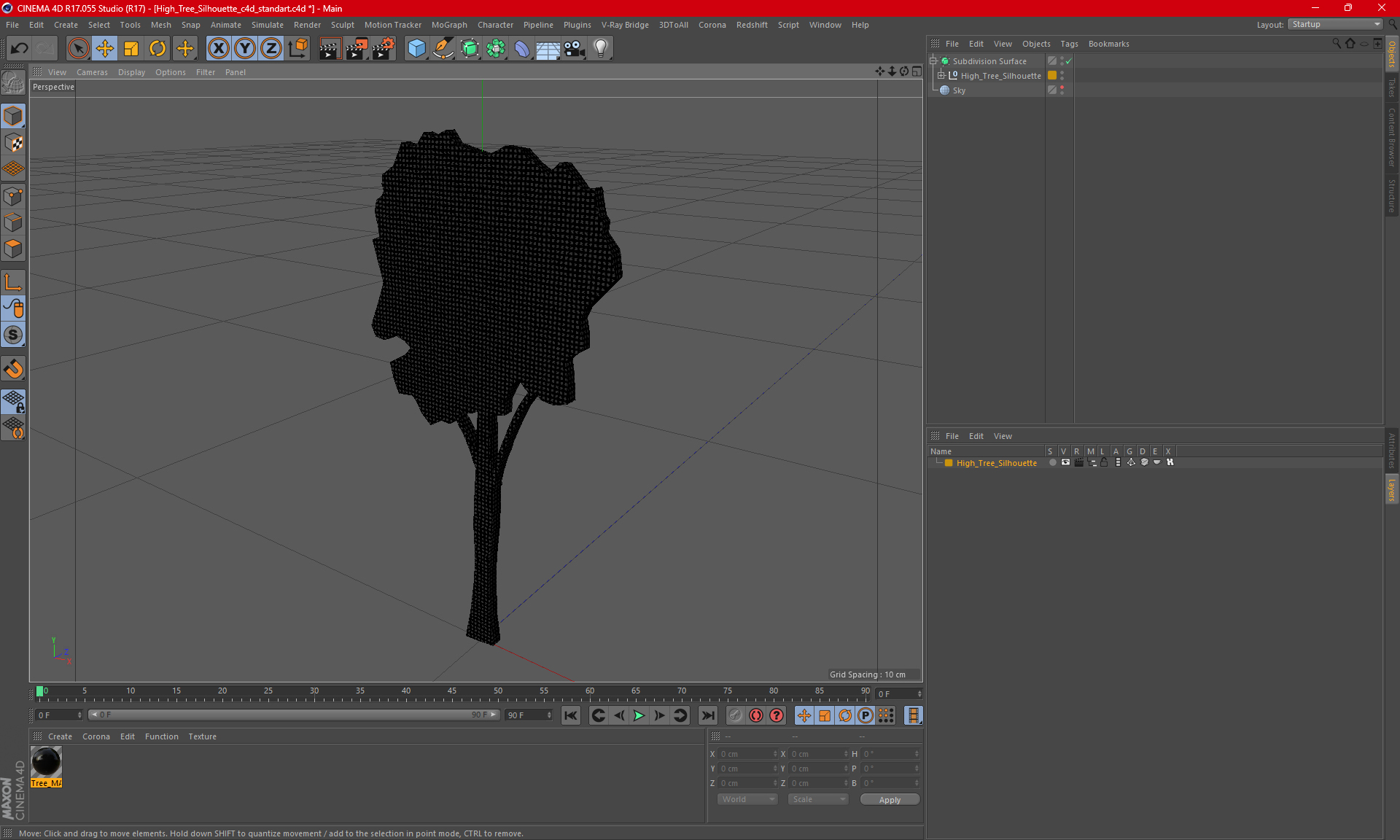Open Objects menu in Object Manager
The image size is (1400, 840).
[1036, 44]
